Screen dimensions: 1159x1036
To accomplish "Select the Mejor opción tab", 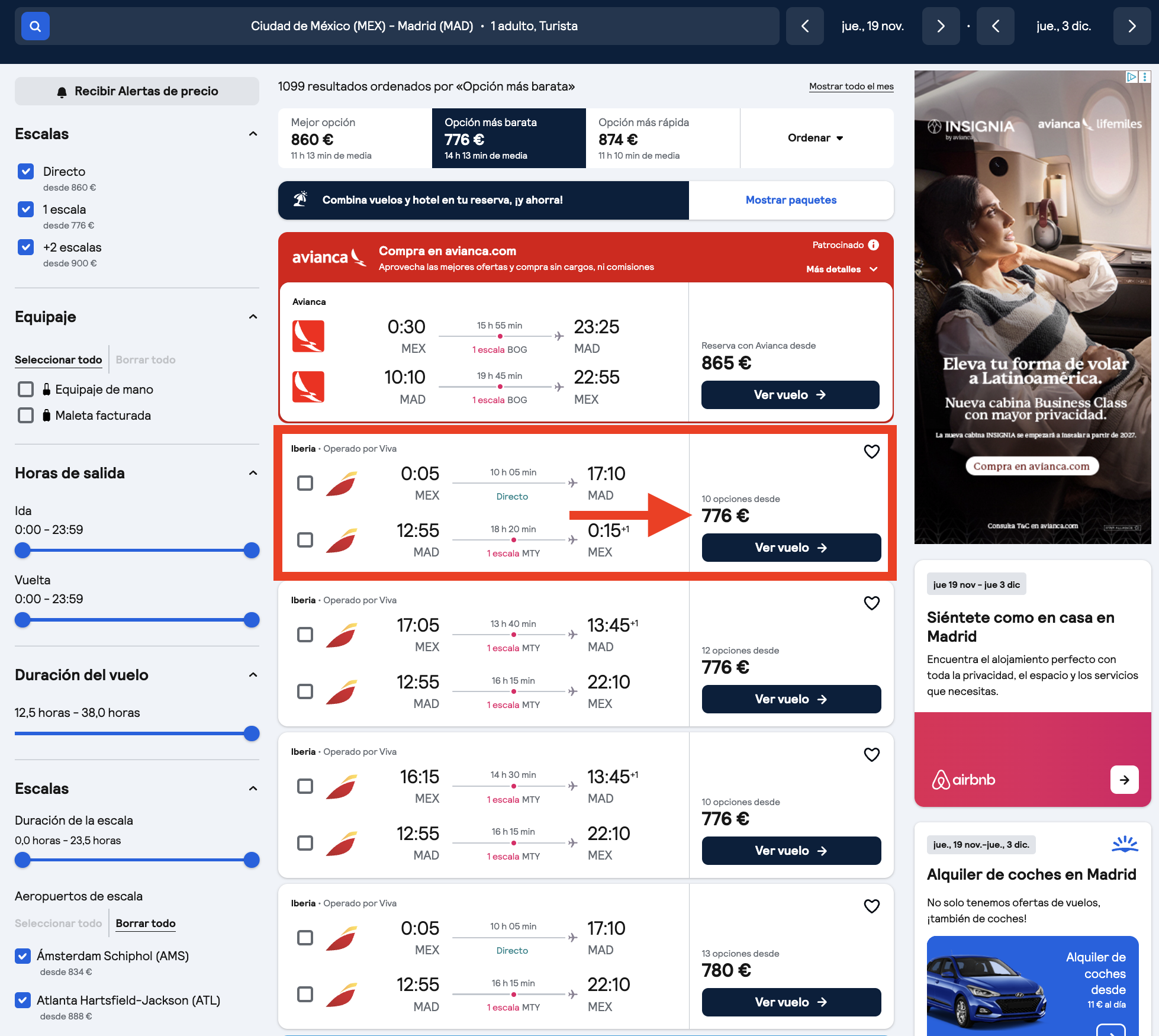I will (x=355, y=139).
